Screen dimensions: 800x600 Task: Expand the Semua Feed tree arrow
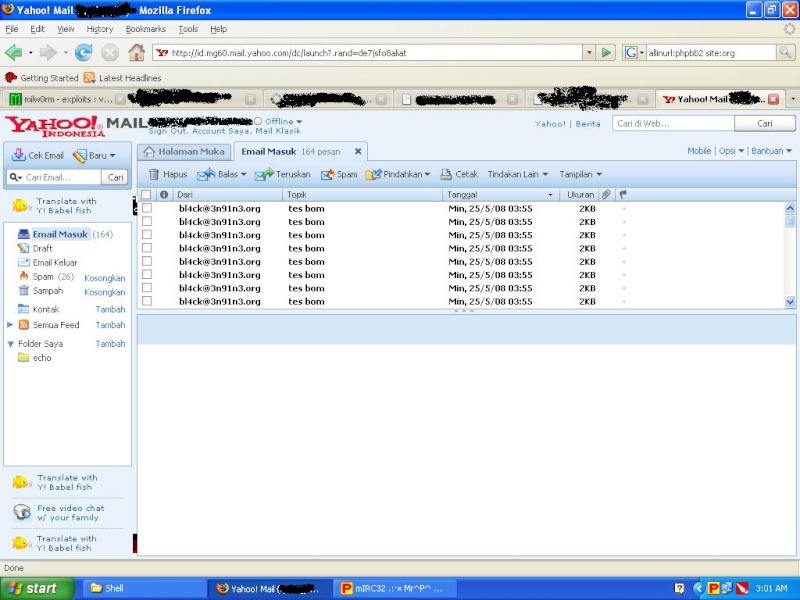[x=10, y=324]
